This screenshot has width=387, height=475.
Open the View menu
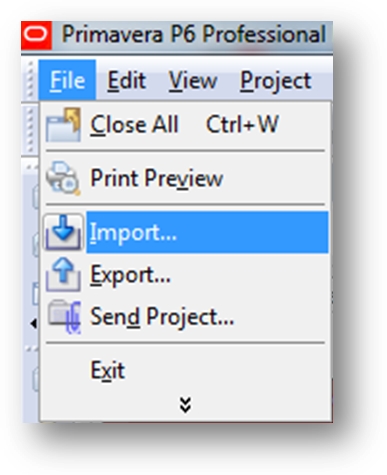(193, 80)
